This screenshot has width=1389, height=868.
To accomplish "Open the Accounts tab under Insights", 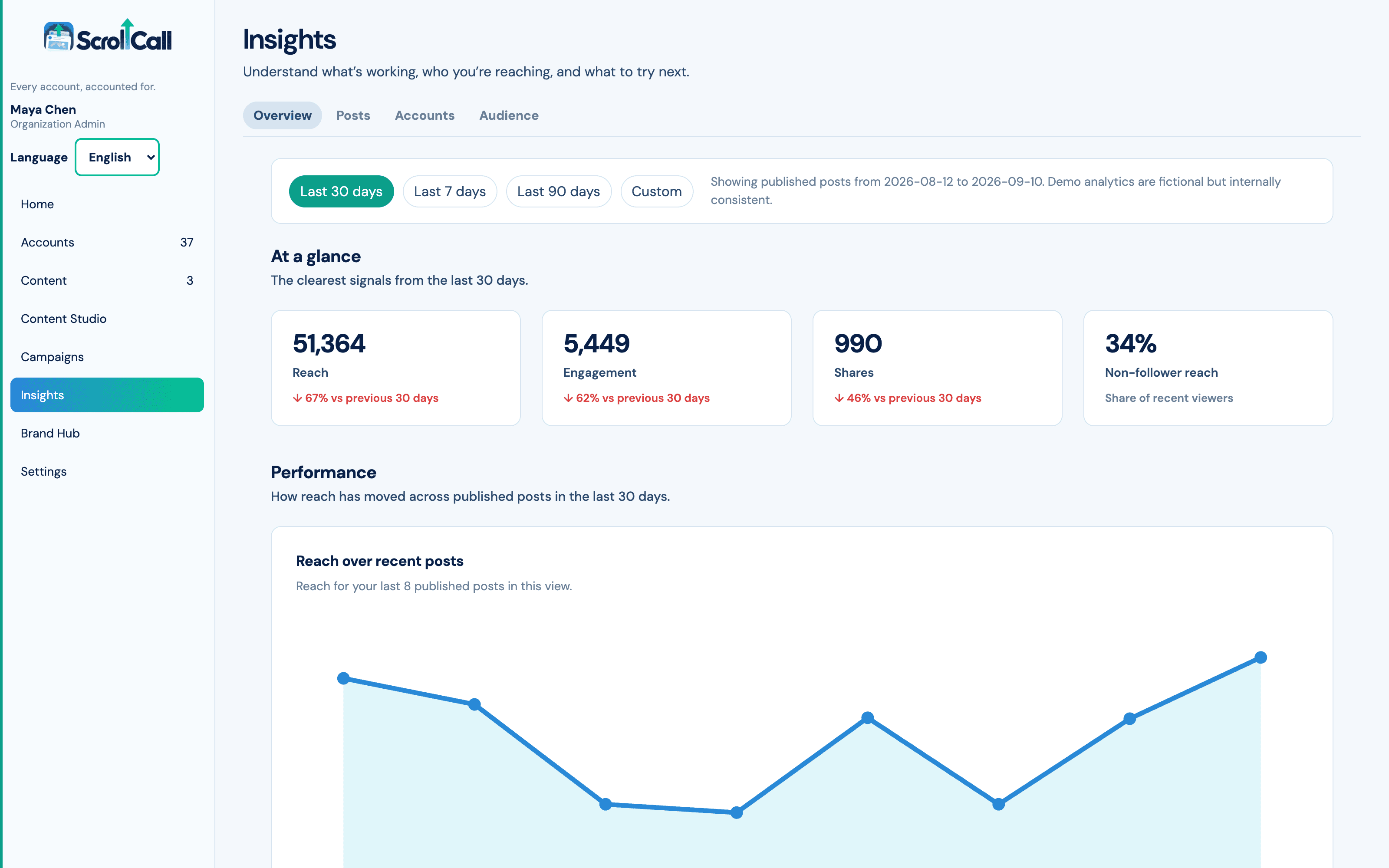I will [x=425, y=115].
